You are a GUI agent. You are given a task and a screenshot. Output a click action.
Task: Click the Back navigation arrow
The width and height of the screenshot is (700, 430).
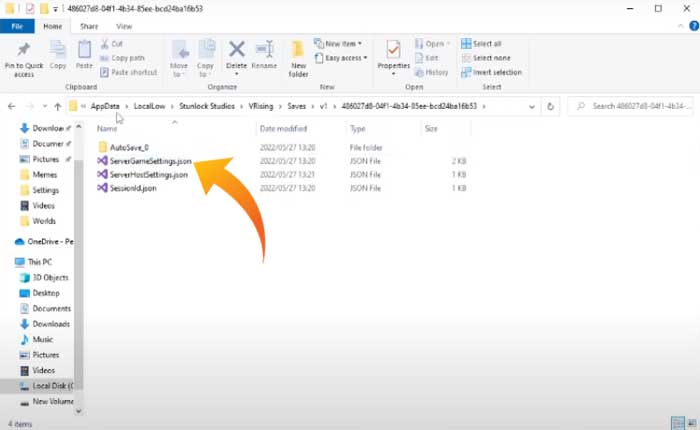[11, 106]
